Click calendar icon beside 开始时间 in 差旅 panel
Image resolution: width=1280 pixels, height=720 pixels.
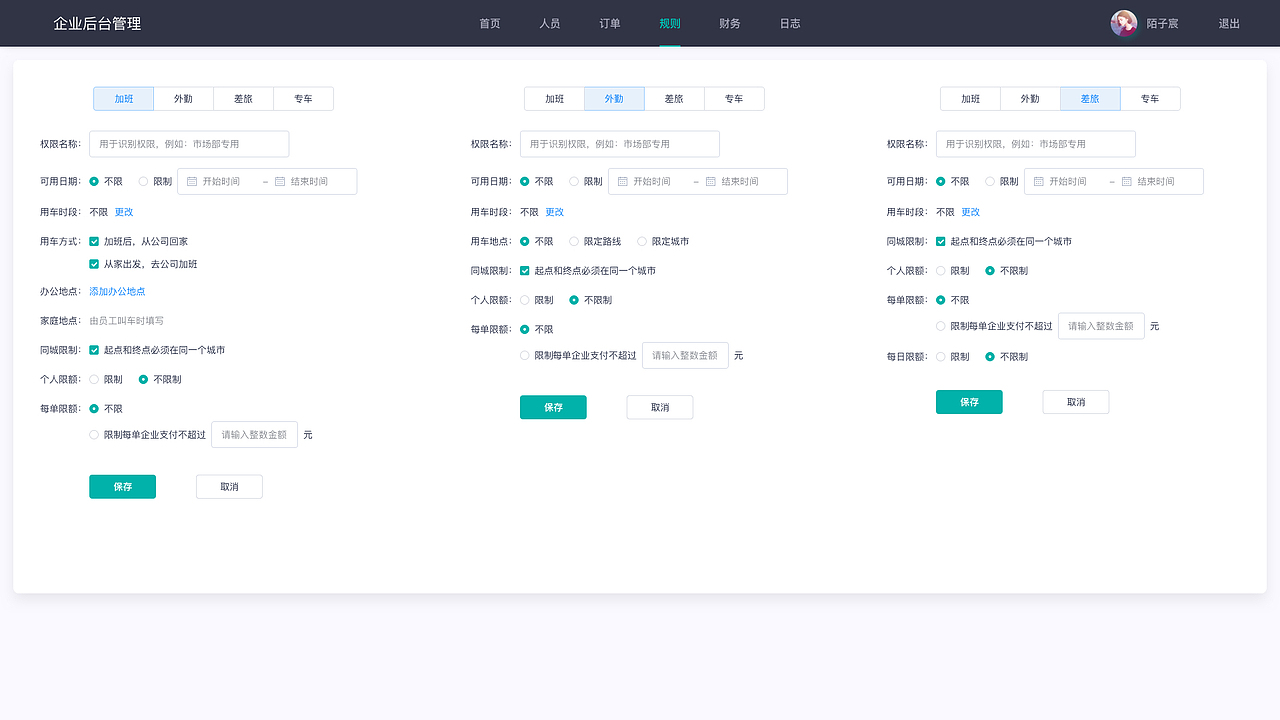[1039, 181]
